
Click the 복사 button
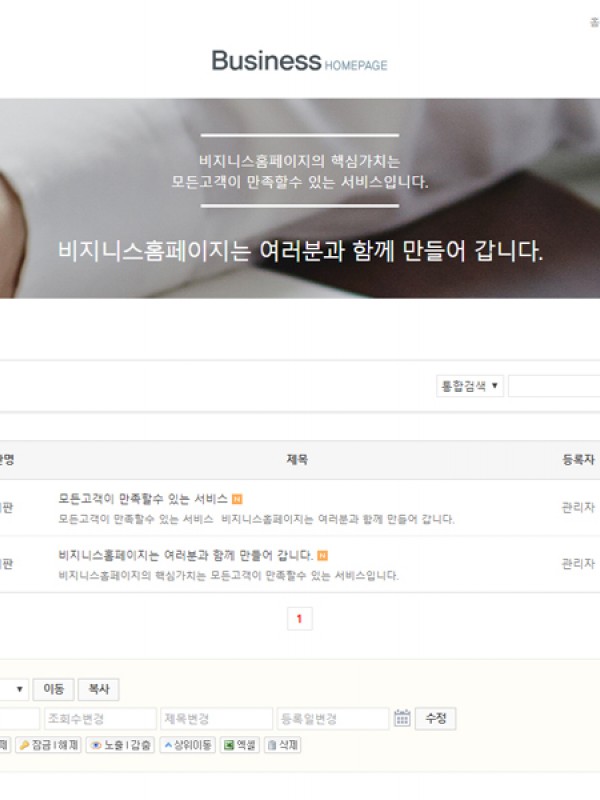click(x=98, y=689)
